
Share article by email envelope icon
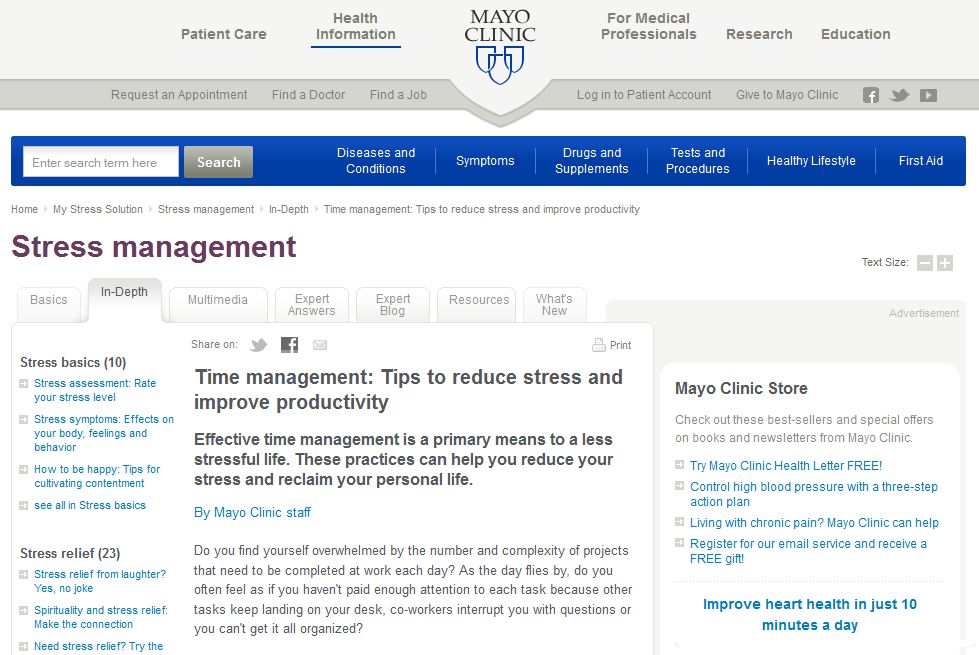tap(320, 345)
